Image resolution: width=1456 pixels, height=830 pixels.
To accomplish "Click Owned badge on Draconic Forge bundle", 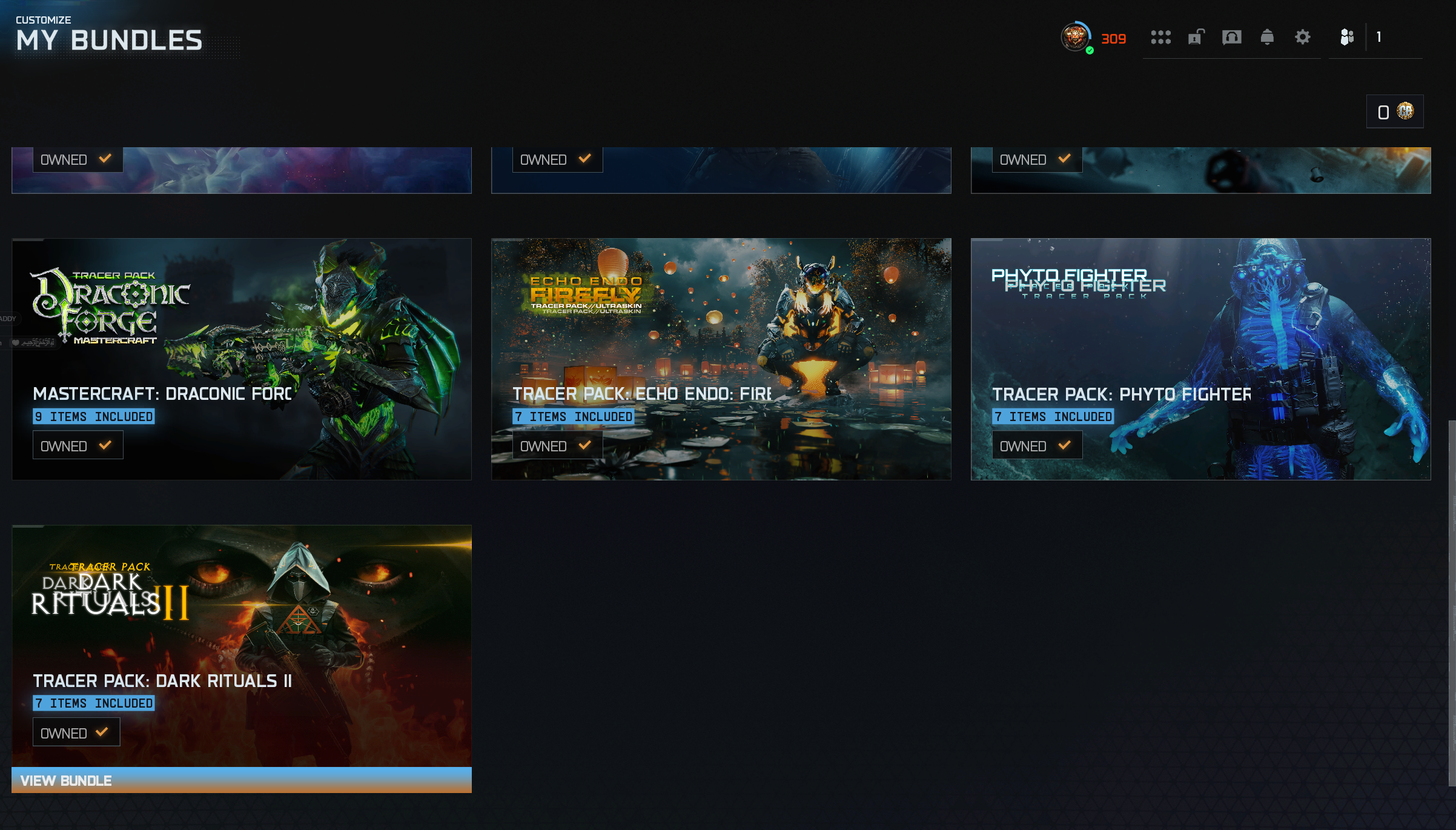I will point(78,445).
